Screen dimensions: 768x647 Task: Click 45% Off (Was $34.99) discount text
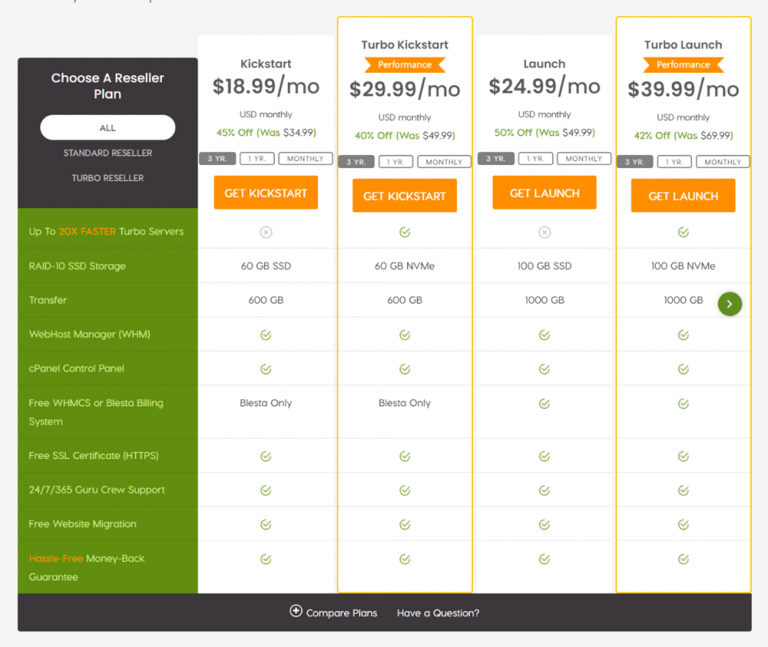pyautogui.click(x=266, y=133)
